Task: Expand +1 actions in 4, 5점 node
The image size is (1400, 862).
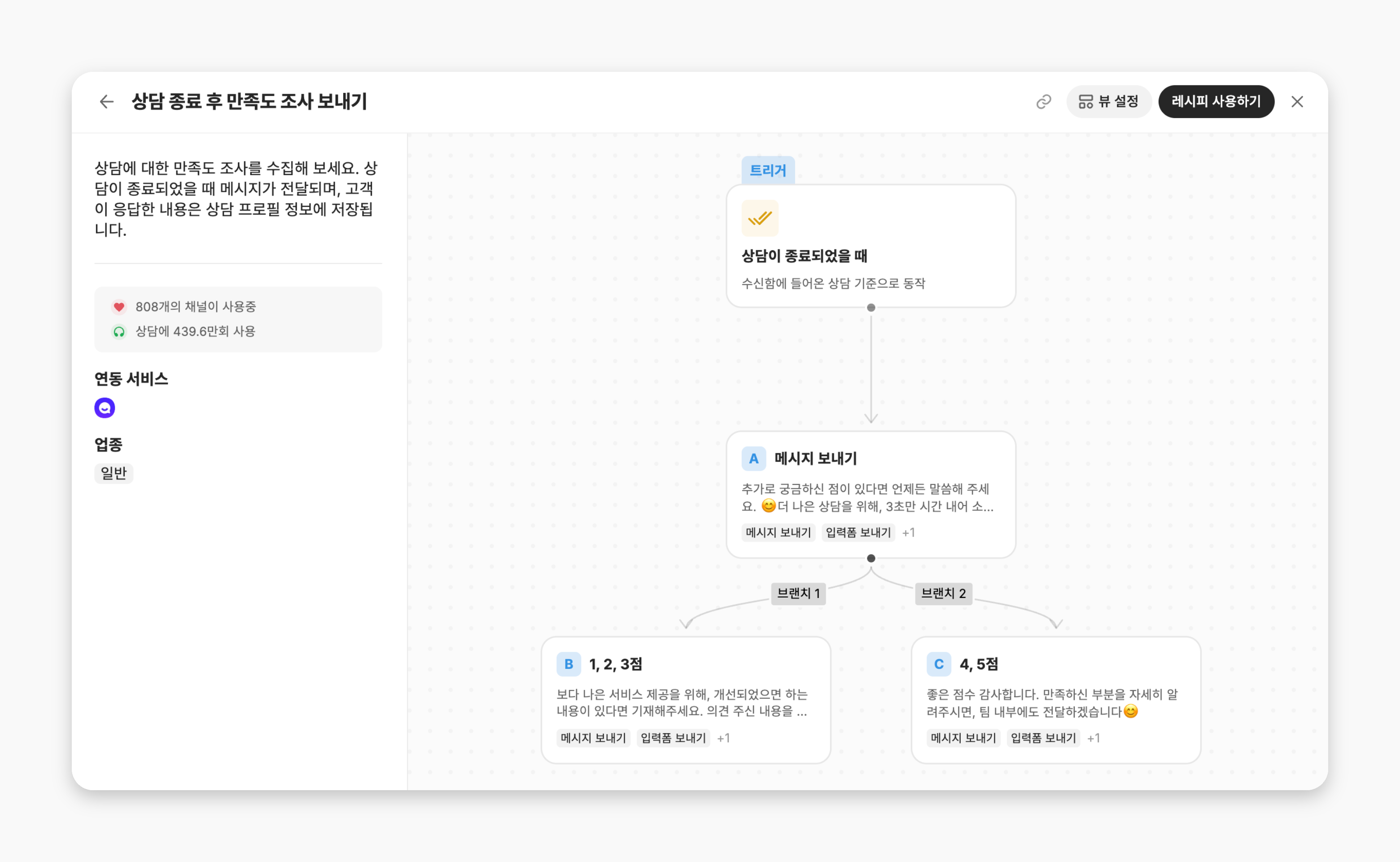Action: click(1093, 738)
